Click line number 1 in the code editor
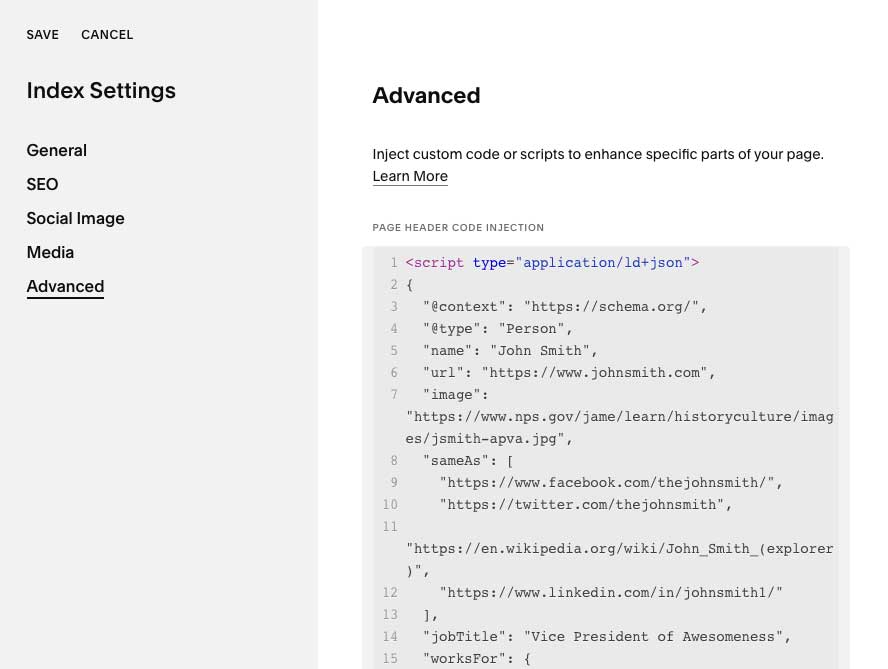 [393, 263]
